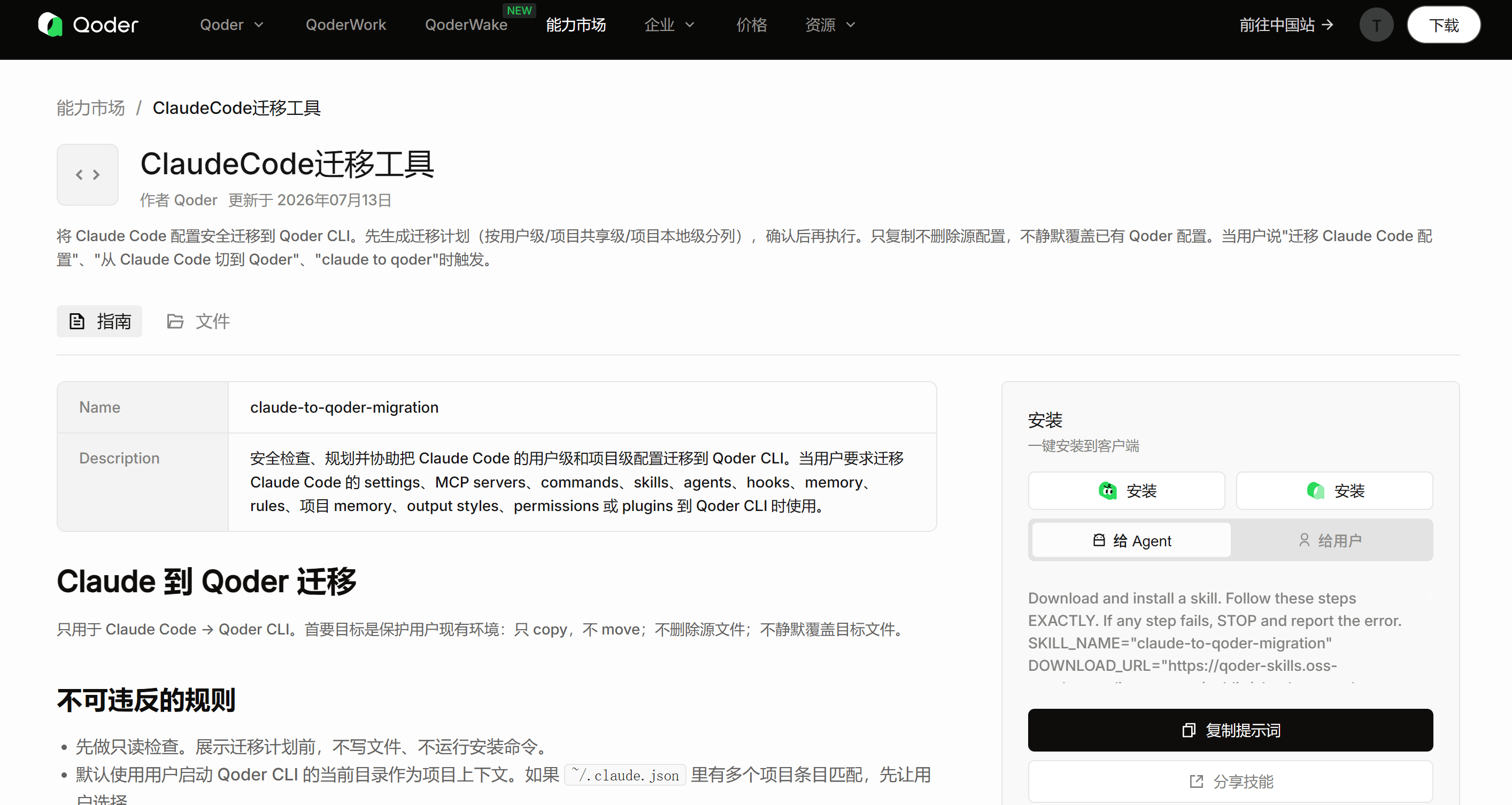Expand the 资源 dropdown
The width and height of the screenshot is (1512, 805).
coord(830,25)
